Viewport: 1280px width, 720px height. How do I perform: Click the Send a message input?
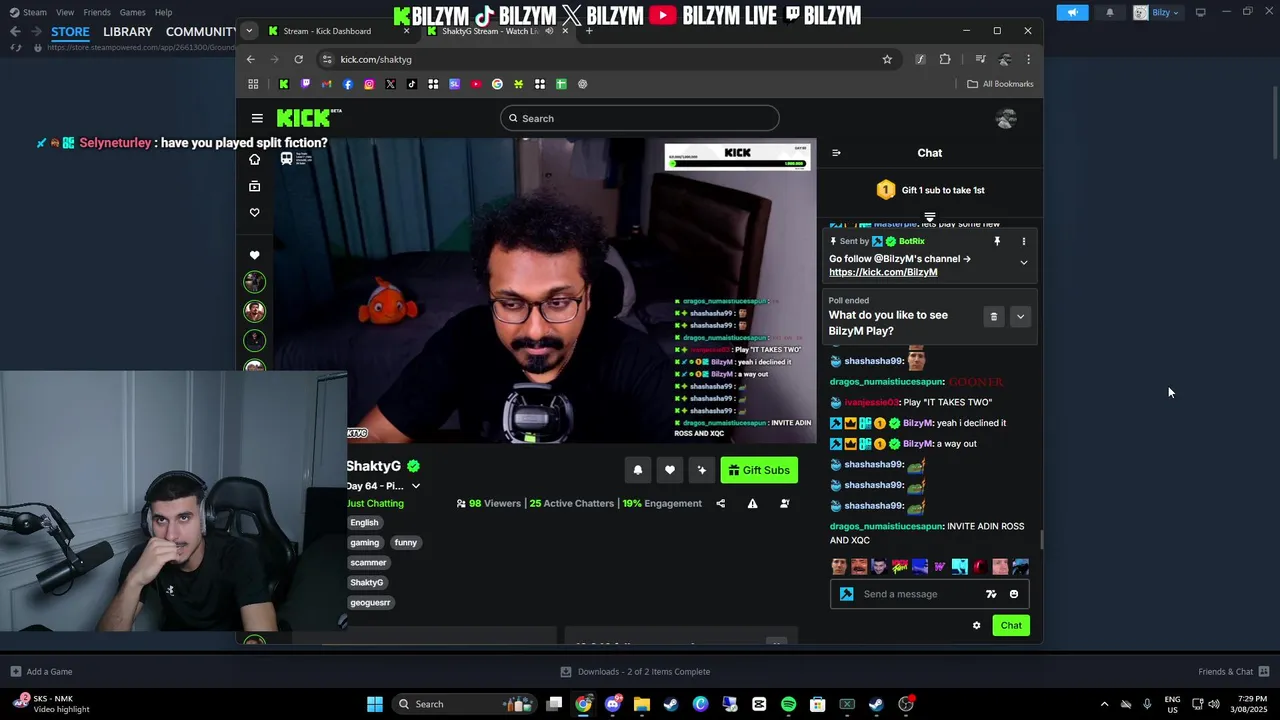point(918,594)
